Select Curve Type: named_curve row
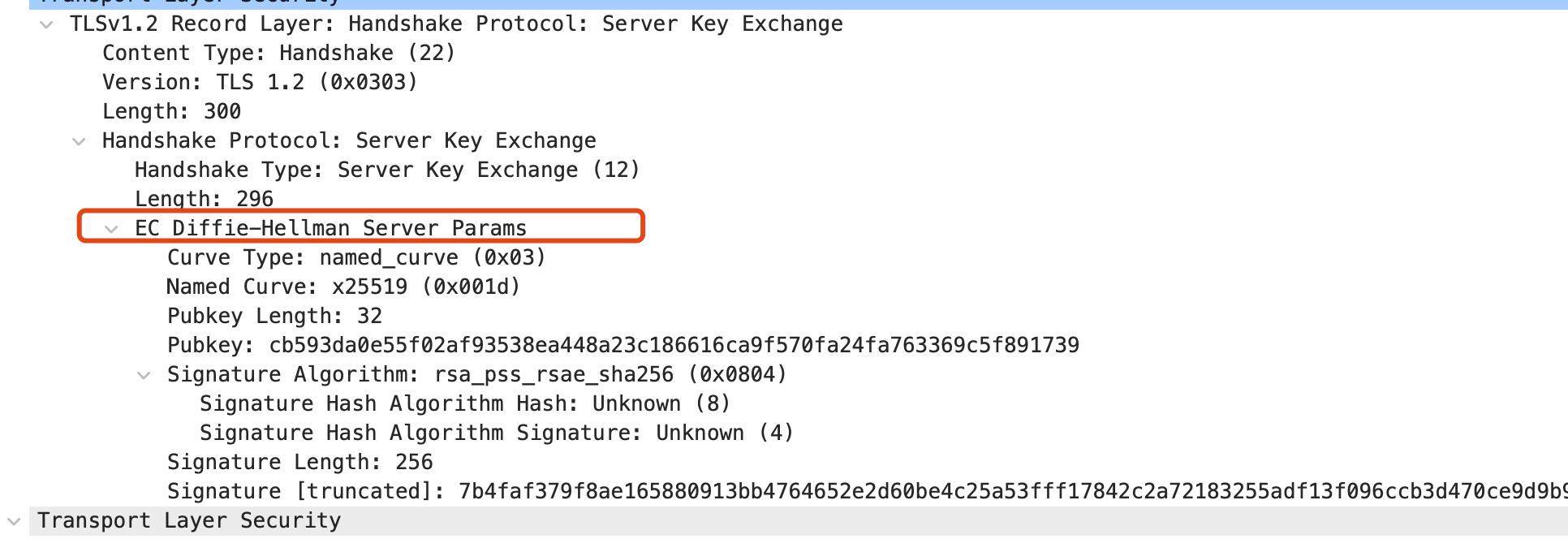This screenshot has height=539, width=1568. [x=356, y=258]
